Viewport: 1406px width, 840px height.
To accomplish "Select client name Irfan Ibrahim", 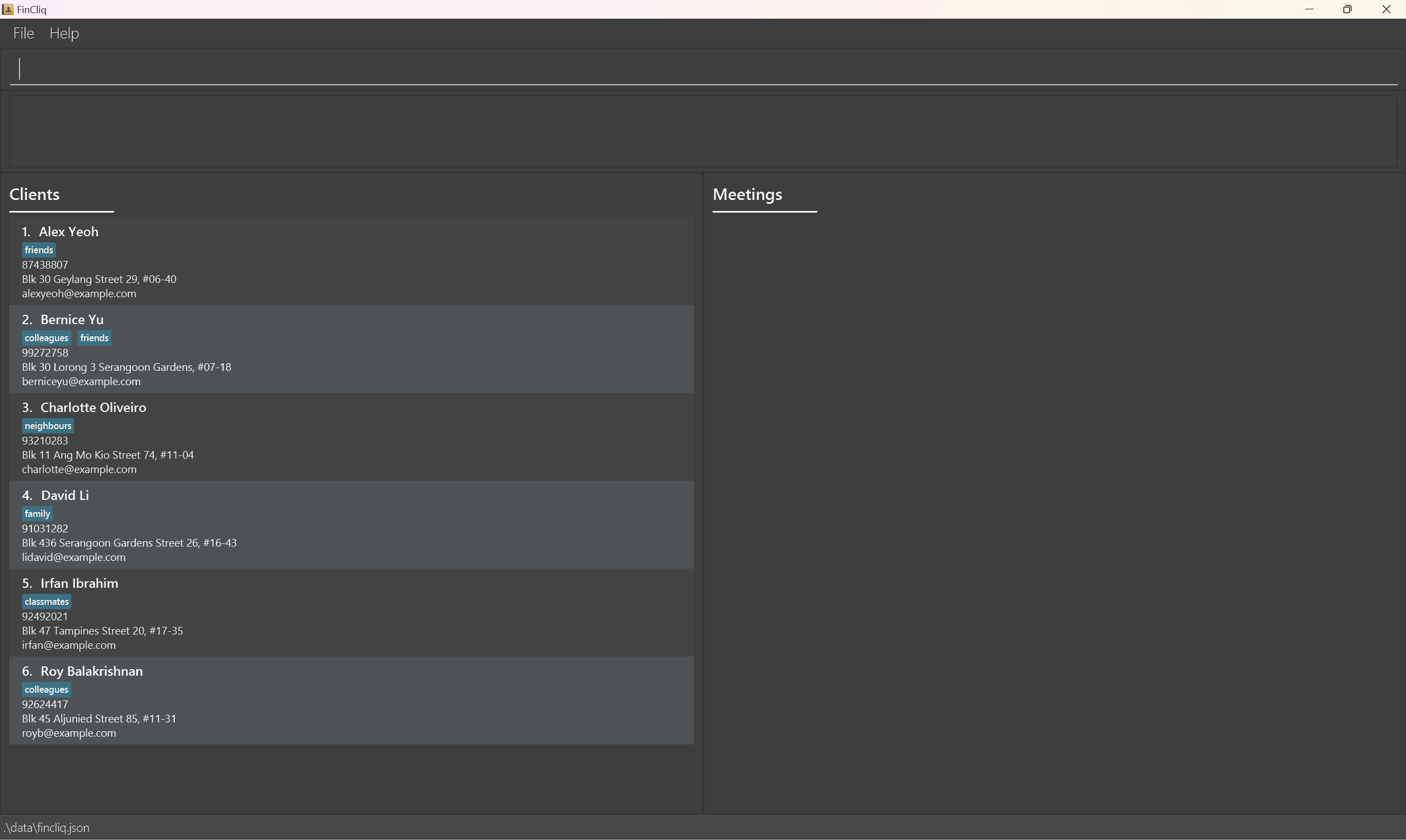I will point(79,583).
